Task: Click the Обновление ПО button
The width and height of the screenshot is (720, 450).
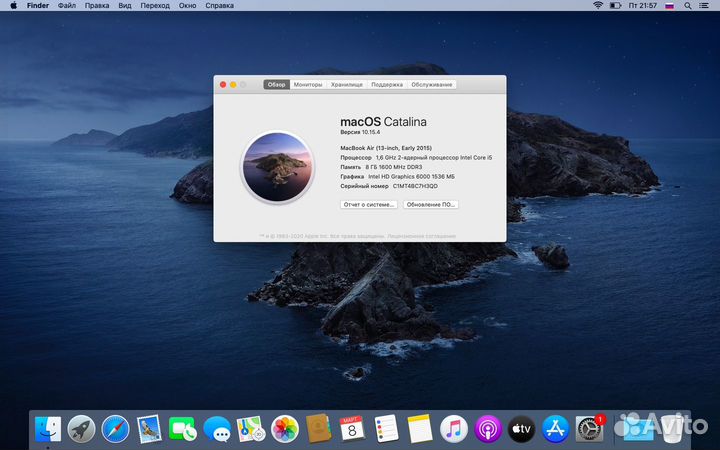Action: (431, 204)
